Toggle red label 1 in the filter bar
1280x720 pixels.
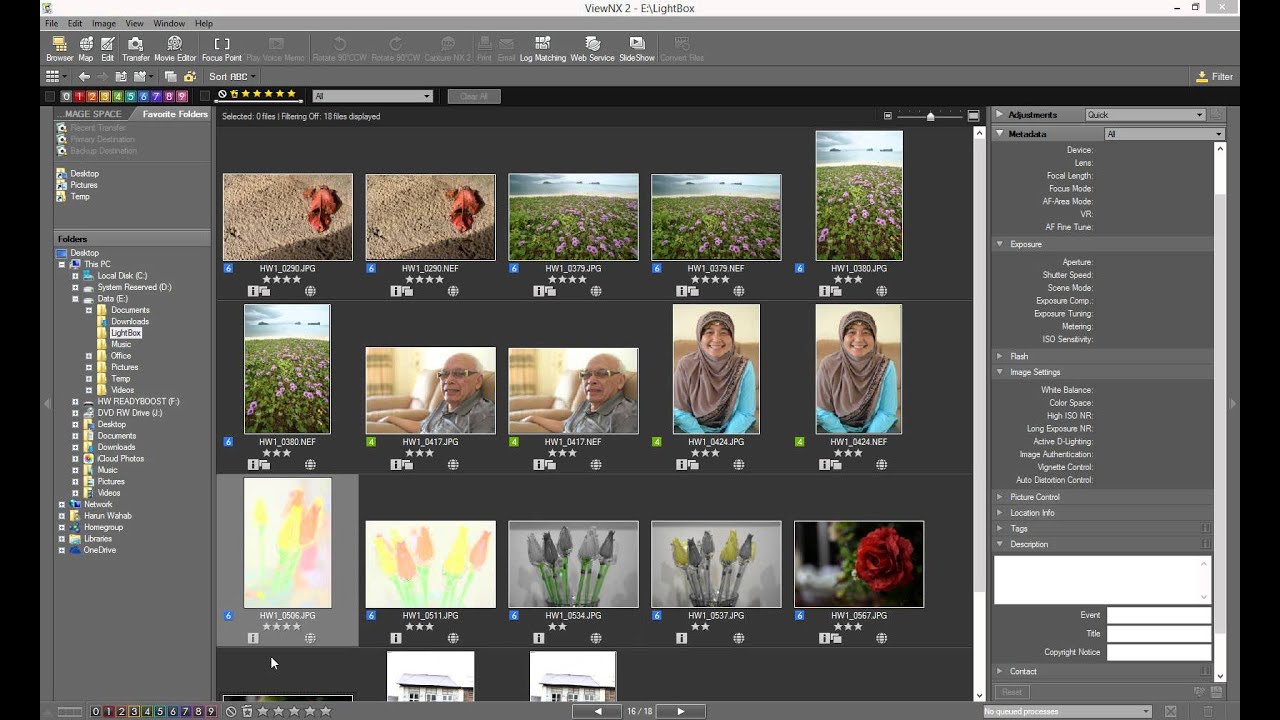click(x=79, y=96)
